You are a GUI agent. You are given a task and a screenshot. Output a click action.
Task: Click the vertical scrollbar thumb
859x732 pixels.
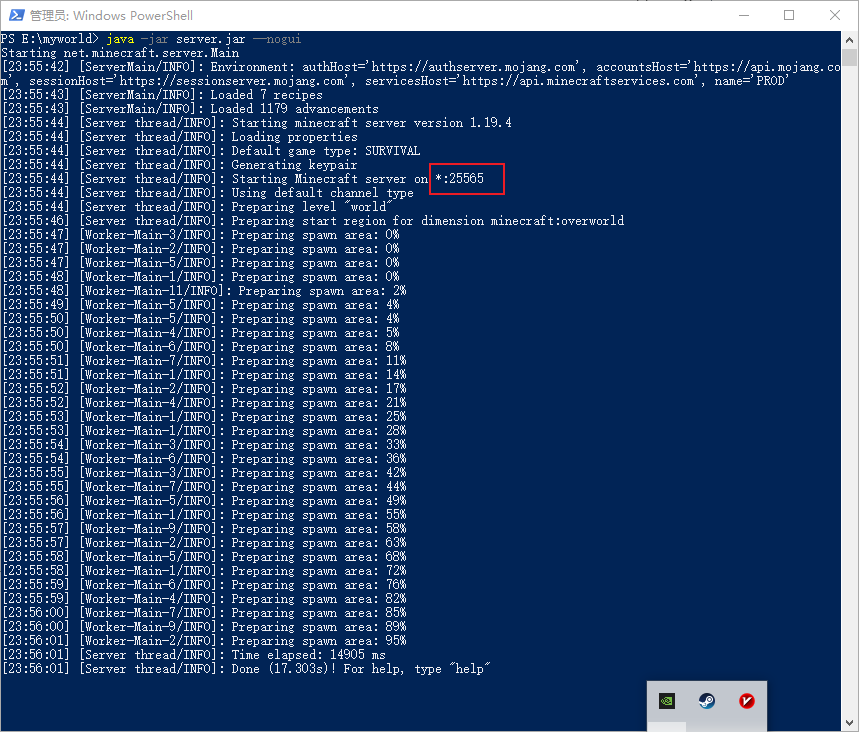point(849,58)
